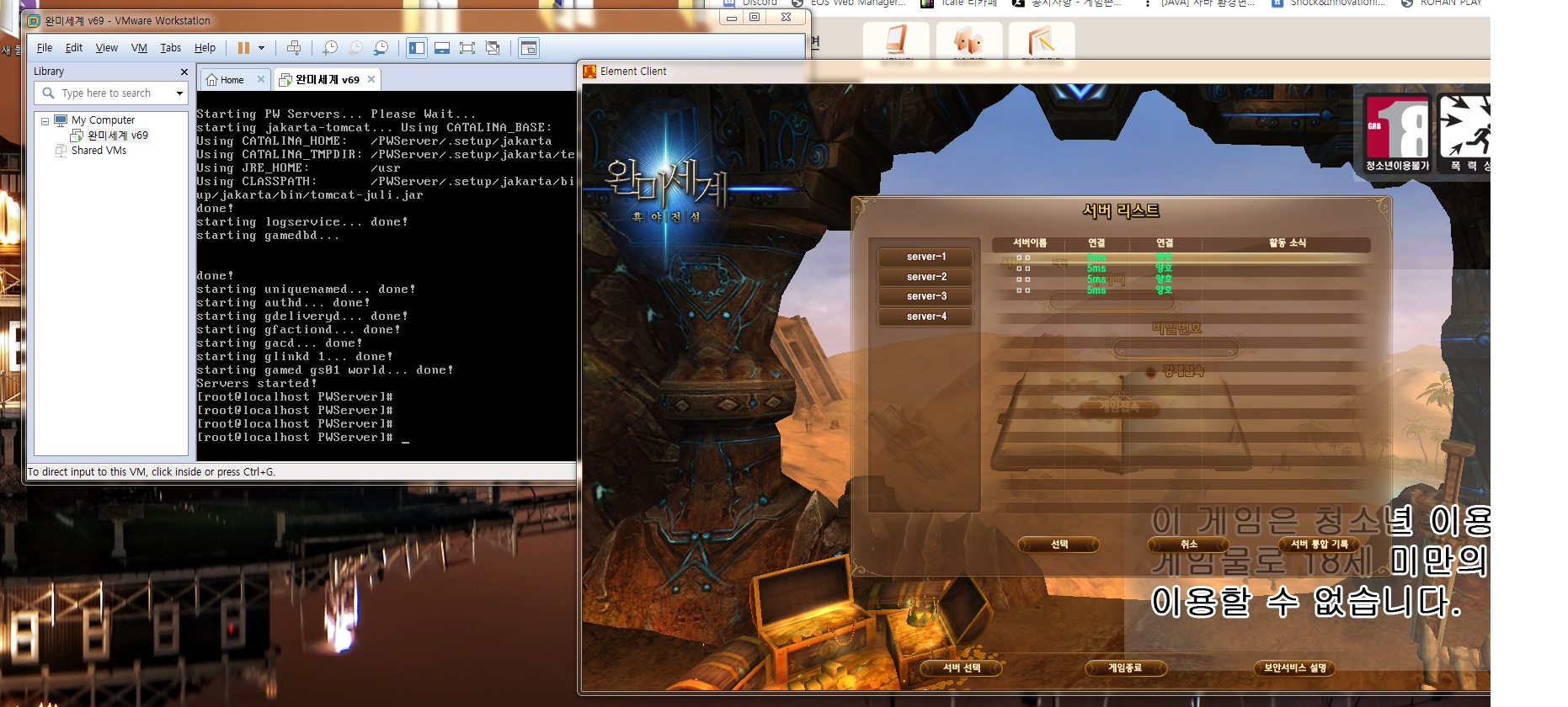Click inside the VM terminal console
Screen dimensions: 1568x707
387,276
